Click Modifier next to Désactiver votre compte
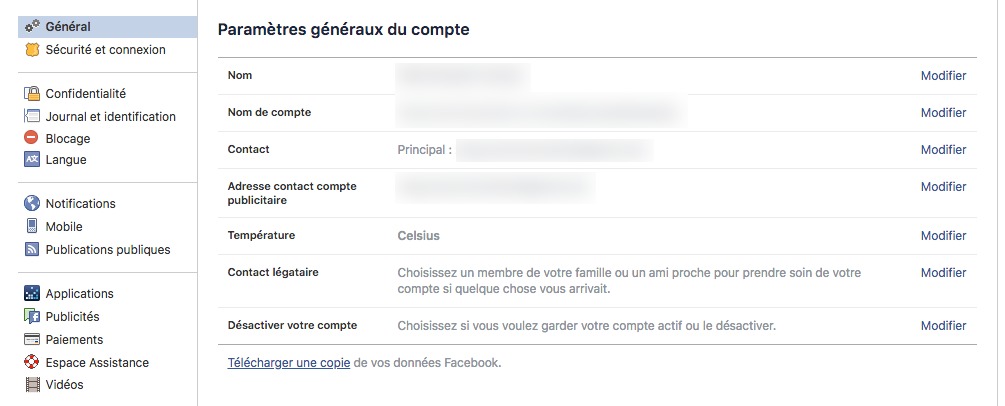This screenshot has height=406, width=1005. (943, 326)
